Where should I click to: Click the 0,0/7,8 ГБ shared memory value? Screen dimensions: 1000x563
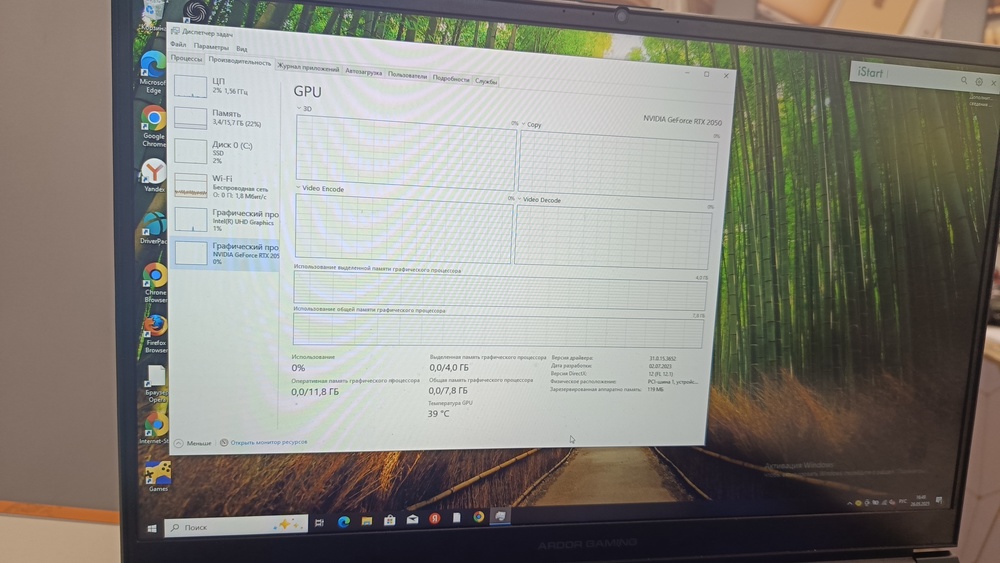pos(448,390)
